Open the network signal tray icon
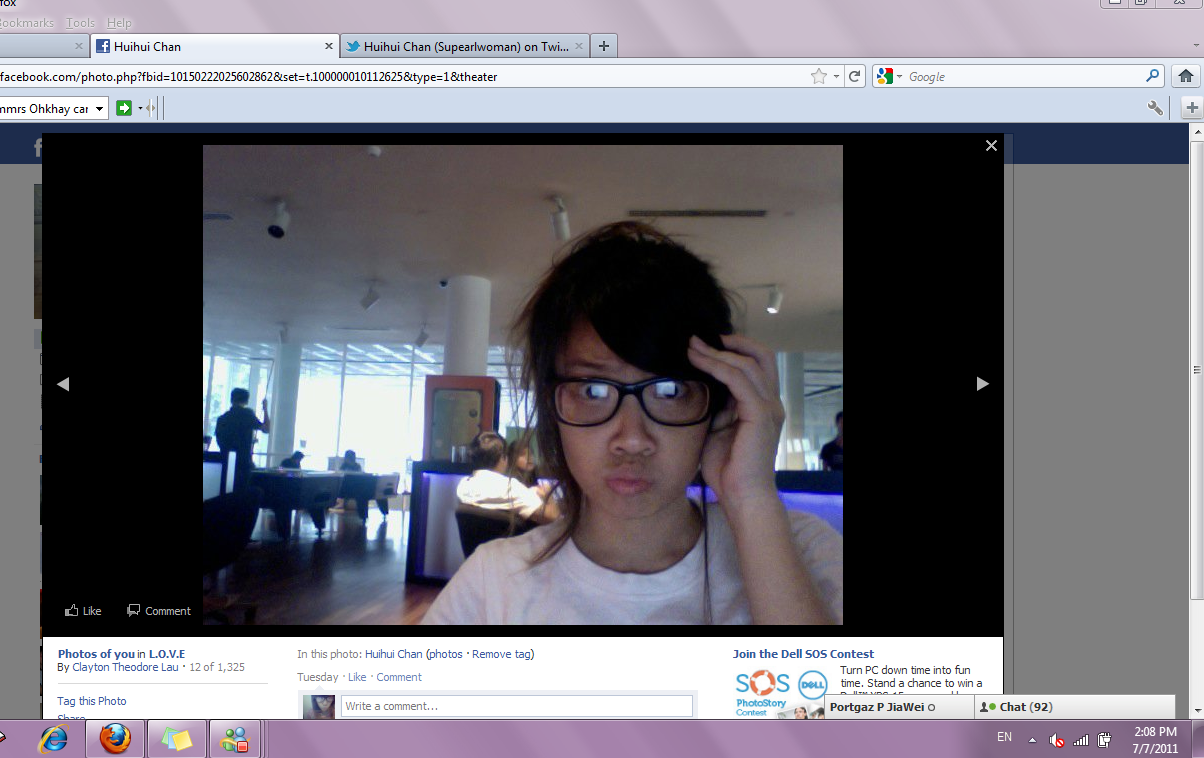The height and width of the screenshot is (758, 1204). [x=1081, y=740]
